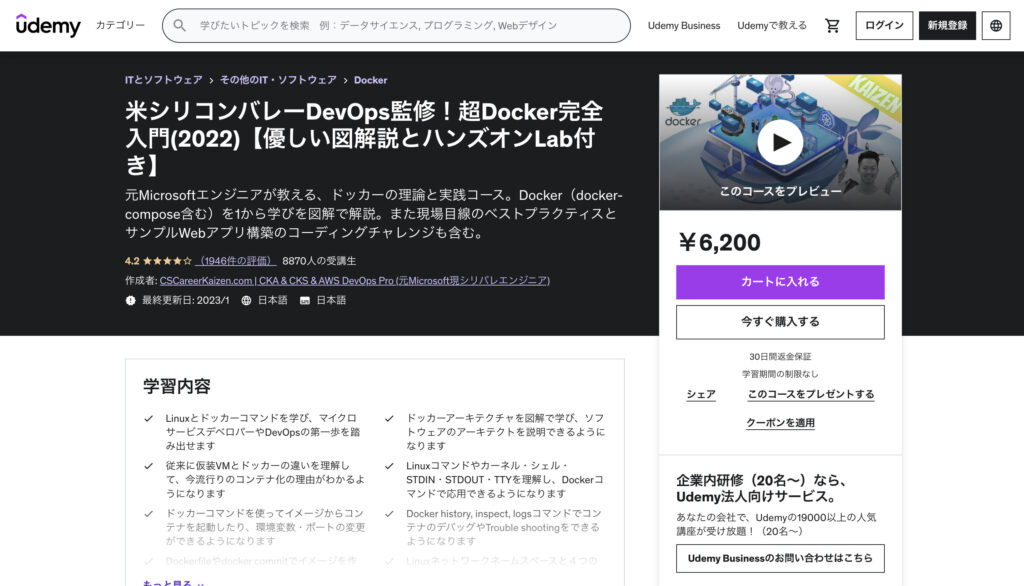Viewport: 1024px width, 586px height.
Task: Open the Udemyで教える link
Action: (772, 25)
